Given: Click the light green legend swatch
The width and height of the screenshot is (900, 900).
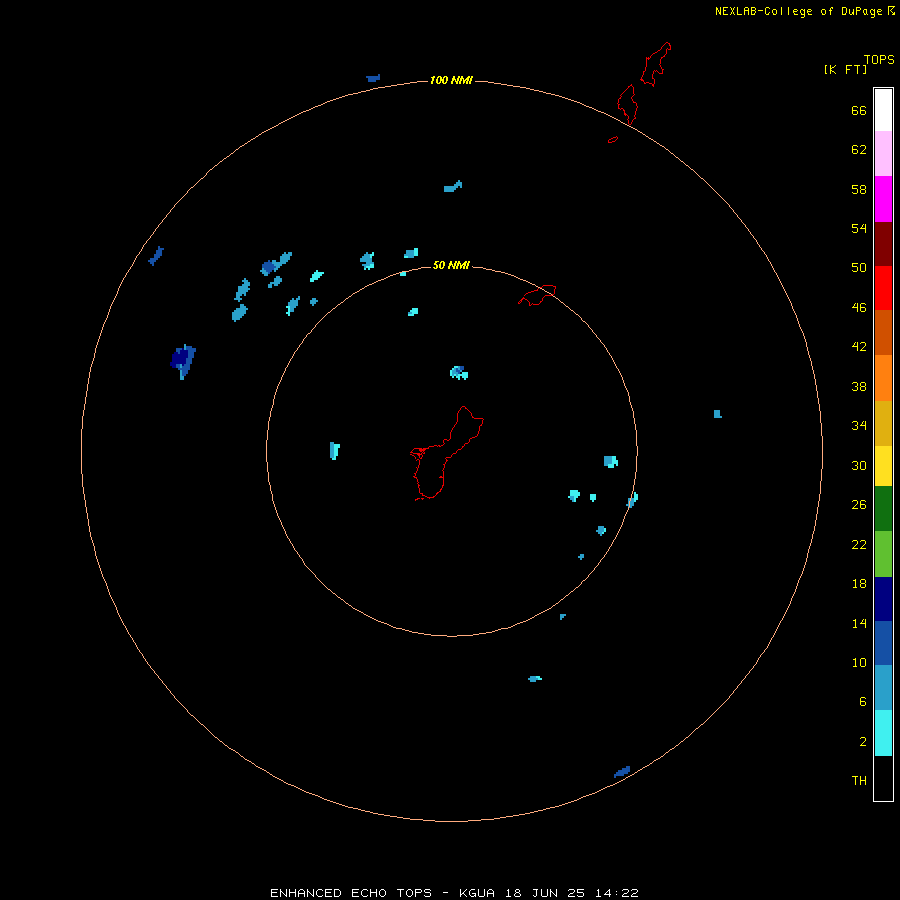Looking at the screenshot, I should pyautogui.click(x=883, y=554).
